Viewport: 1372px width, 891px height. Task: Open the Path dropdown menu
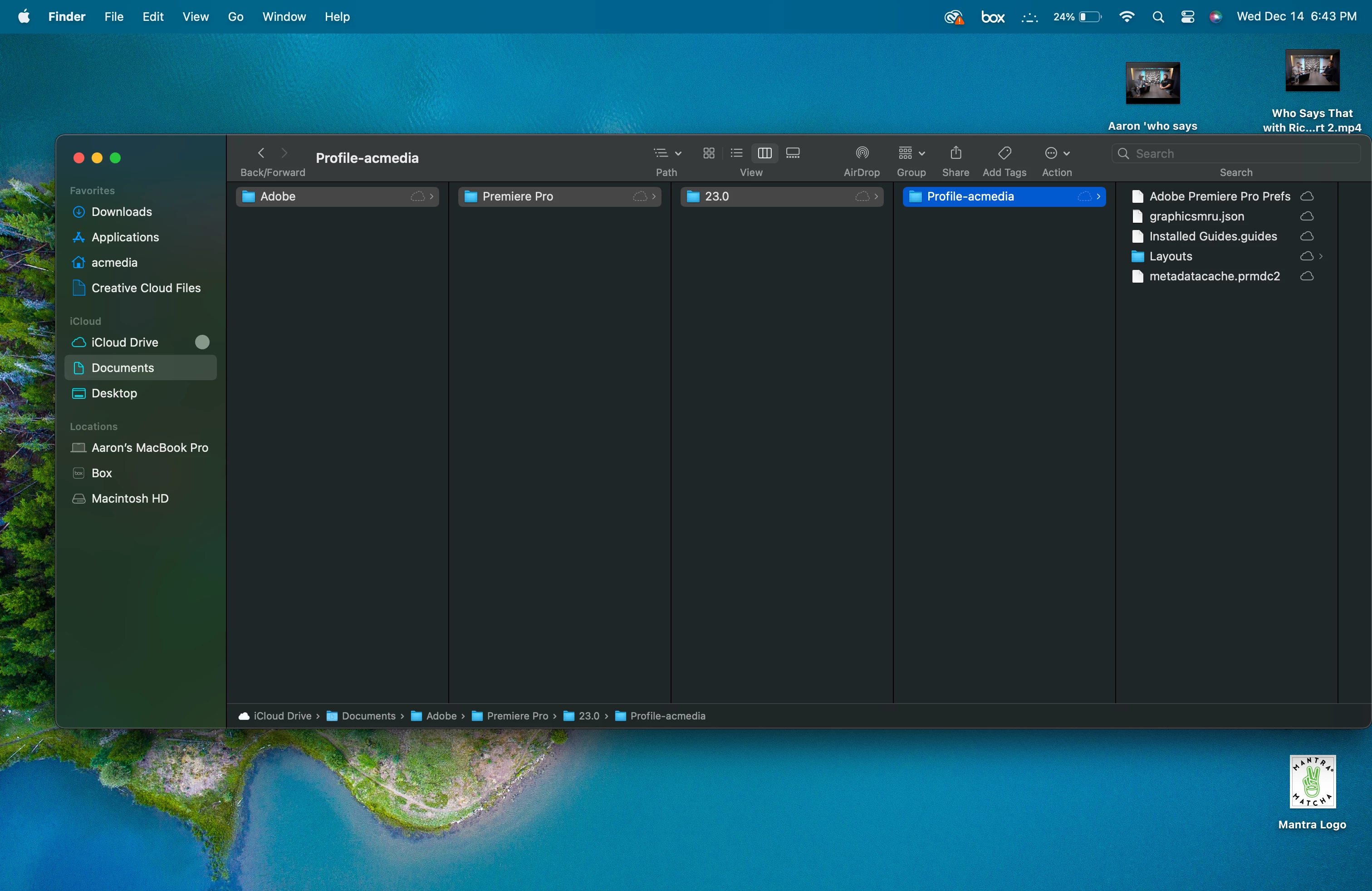tap(667, 153)
